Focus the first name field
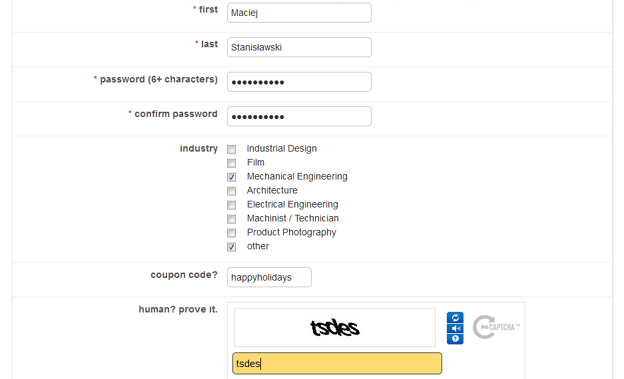624x379 pixels. pos(299,13)
